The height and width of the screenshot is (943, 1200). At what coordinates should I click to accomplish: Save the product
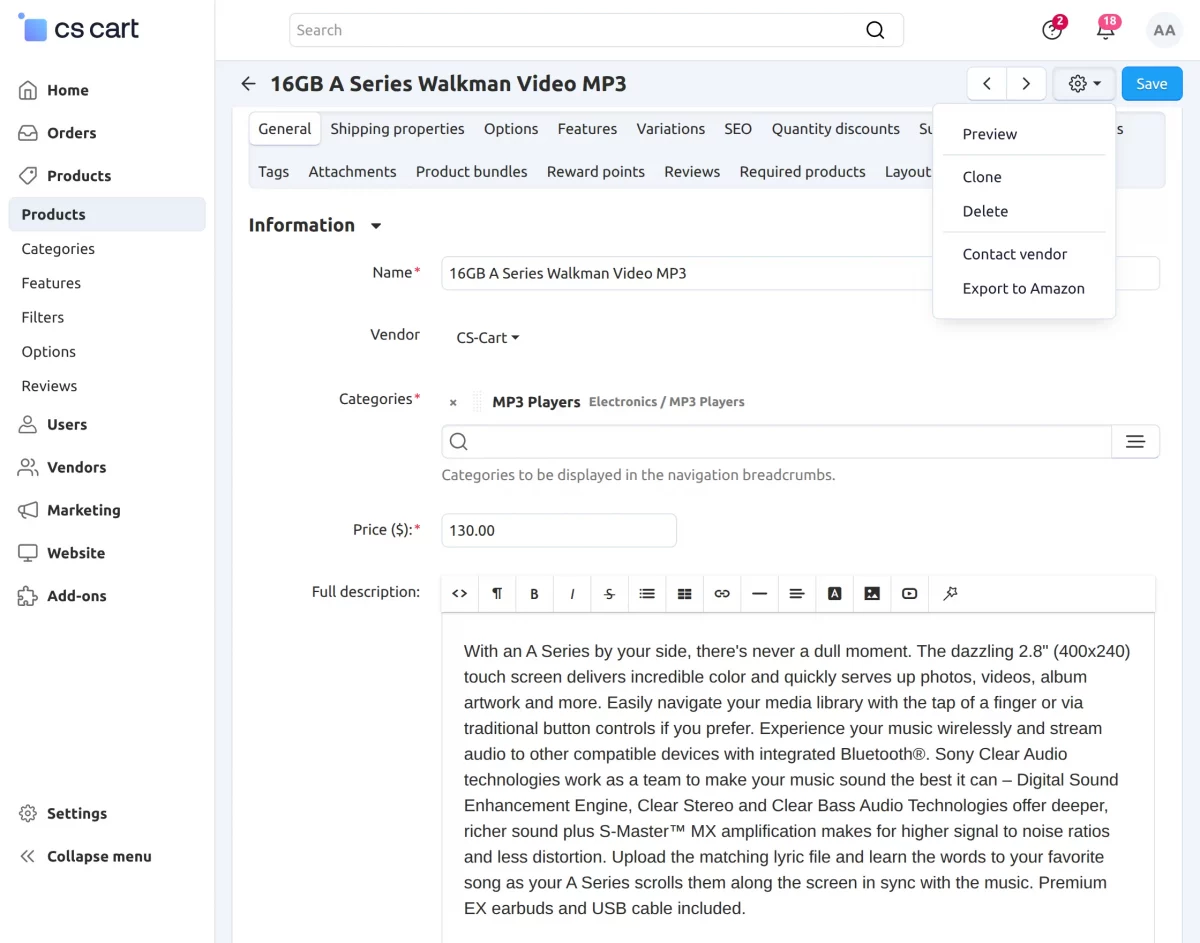click(1152, 84)
